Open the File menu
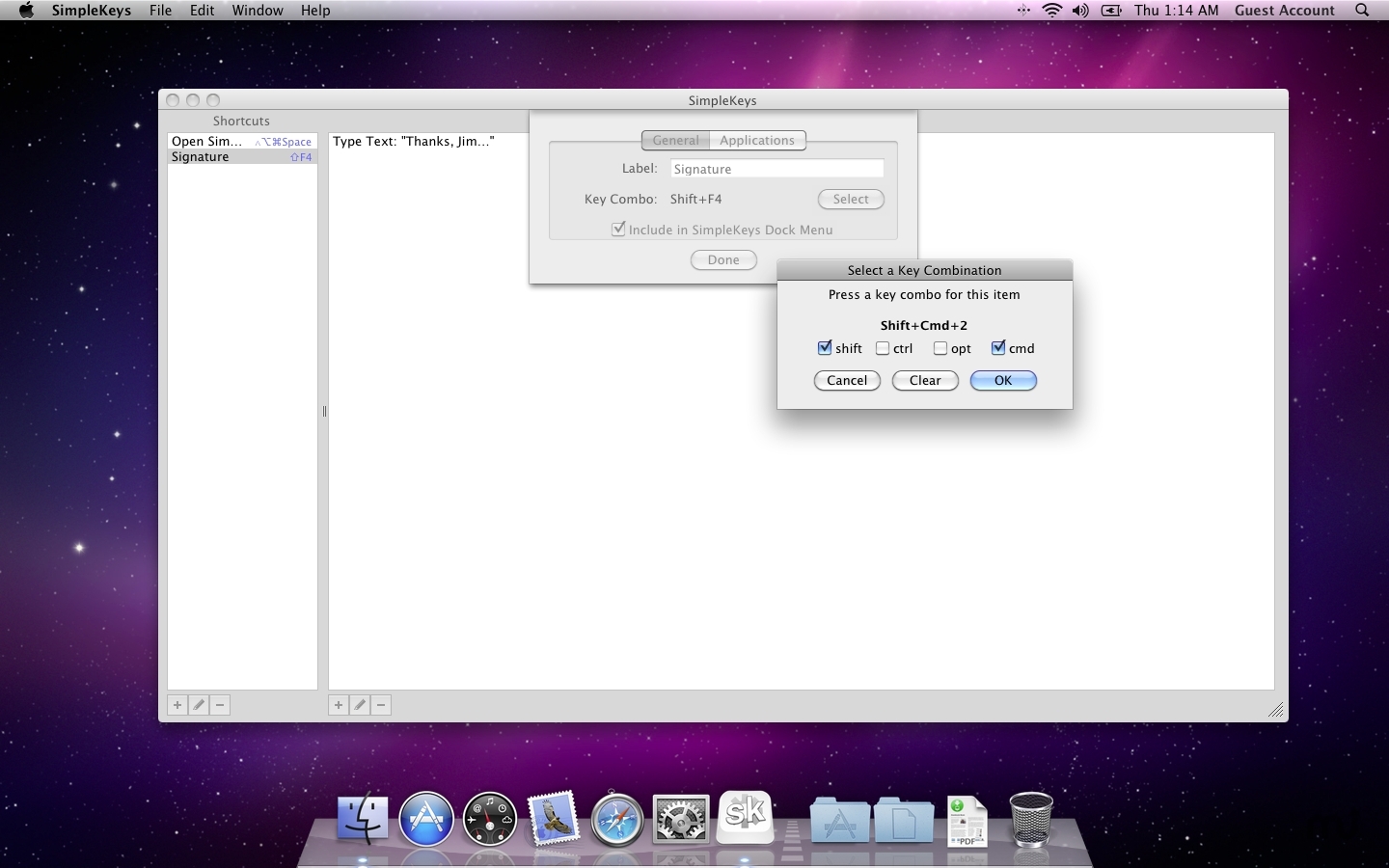The image size is (1389, 868). [160, 11]
